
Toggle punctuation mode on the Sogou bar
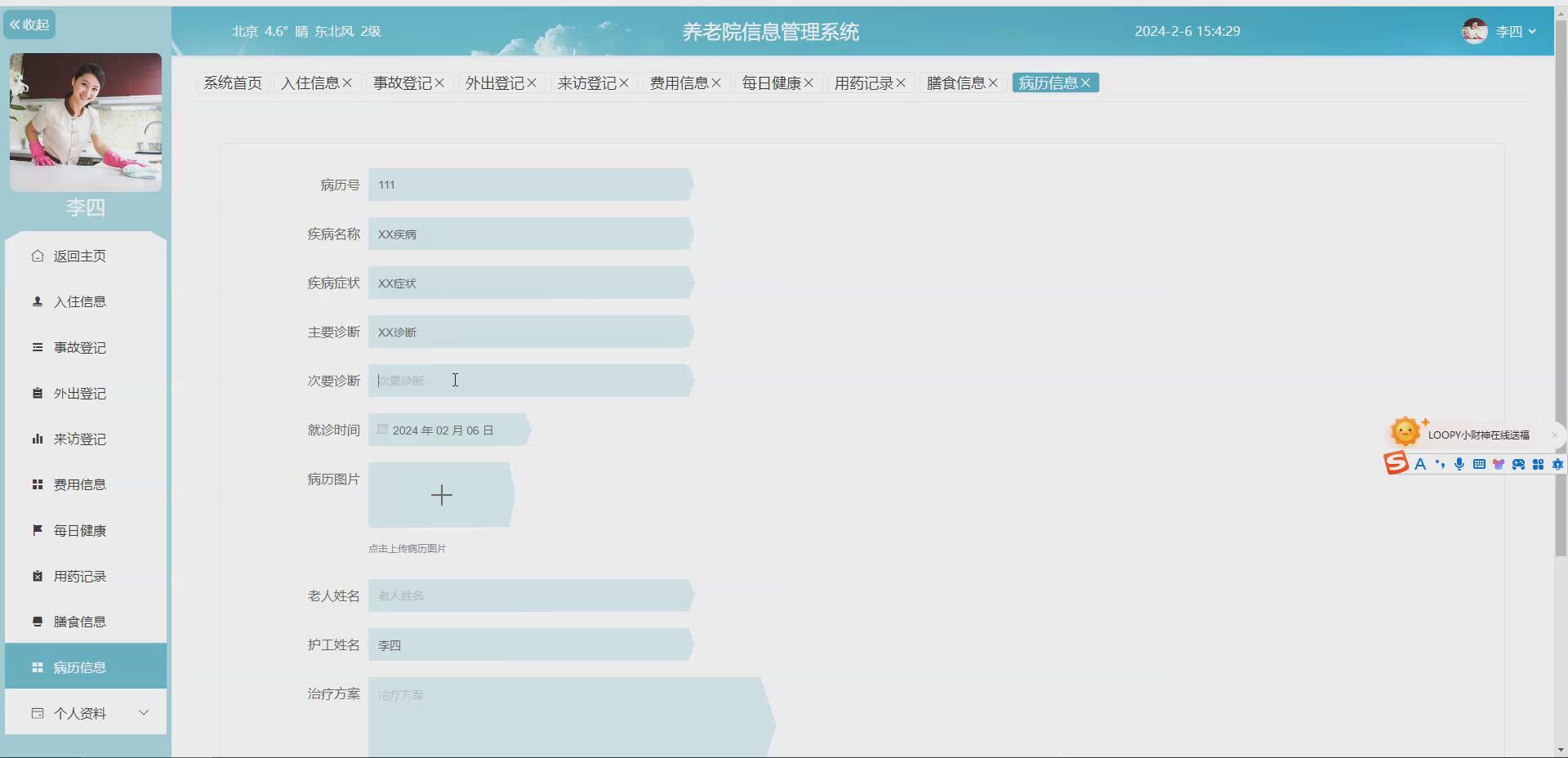[1439, 464]
